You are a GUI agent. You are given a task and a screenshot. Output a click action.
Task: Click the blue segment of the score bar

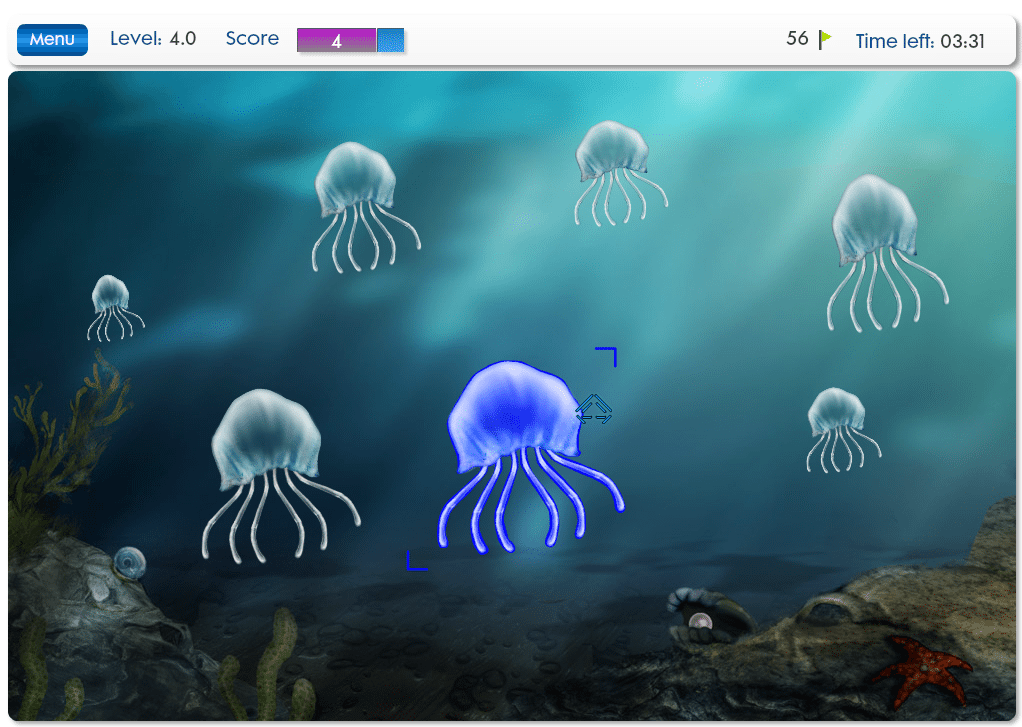(x=390, y=41)
